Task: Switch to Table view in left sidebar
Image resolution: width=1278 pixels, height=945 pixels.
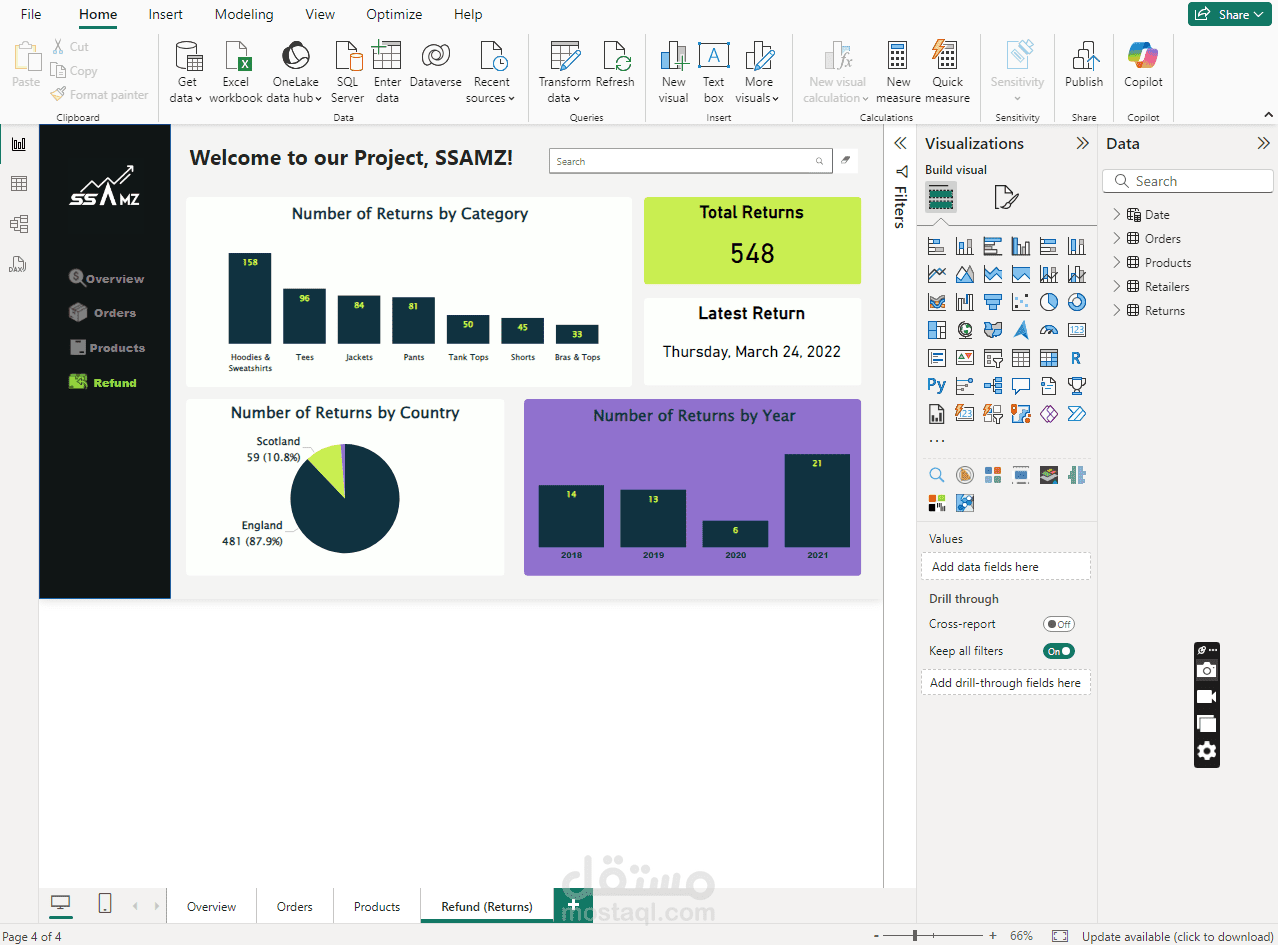Action: click(x=18, y=184)
